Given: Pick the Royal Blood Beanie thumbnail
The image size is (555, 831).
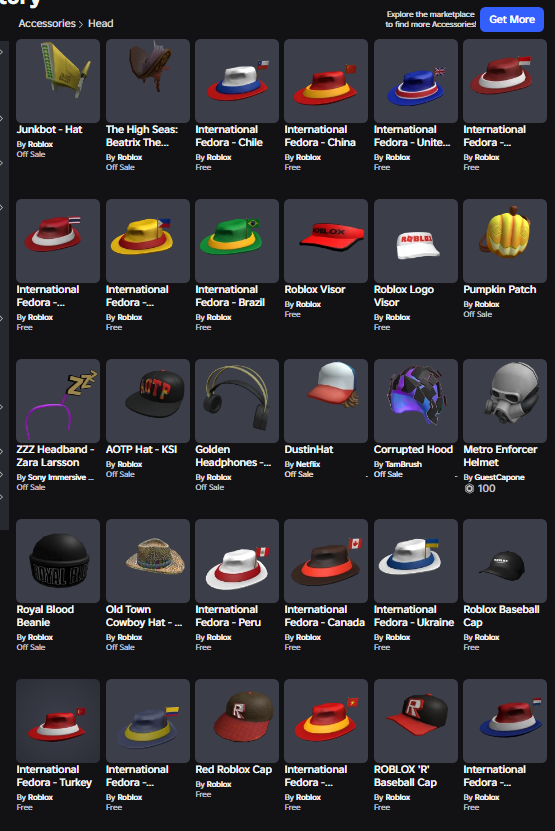Looking at the screenshot, I should [x=58, y=561].
